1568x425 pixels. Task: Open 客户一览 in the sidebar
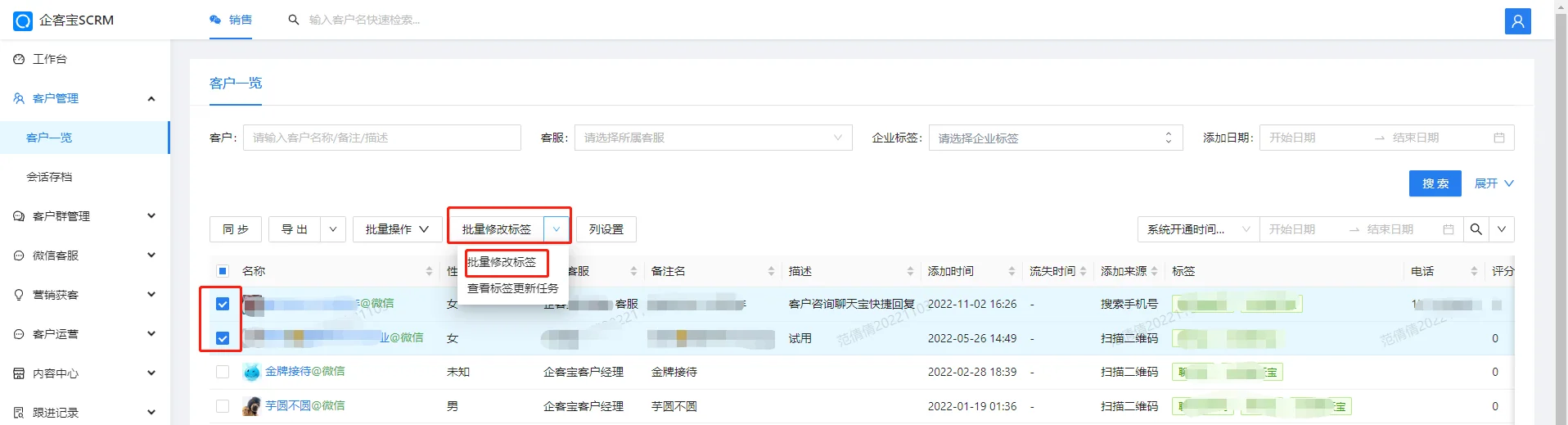pyautogui.click(x=84, y=138)
